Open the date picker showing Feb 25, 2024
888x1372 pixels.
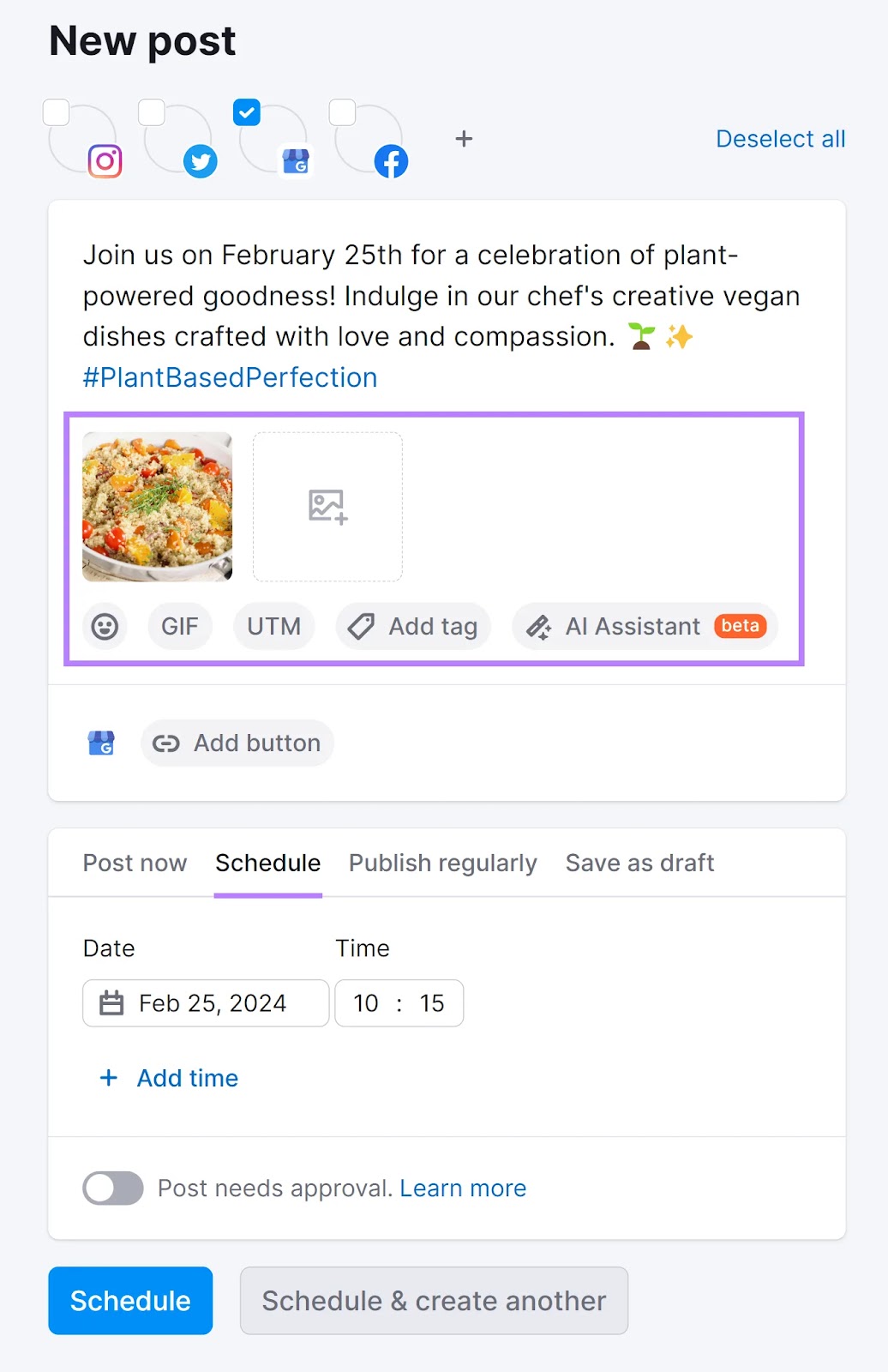(x=205, y=1002)
